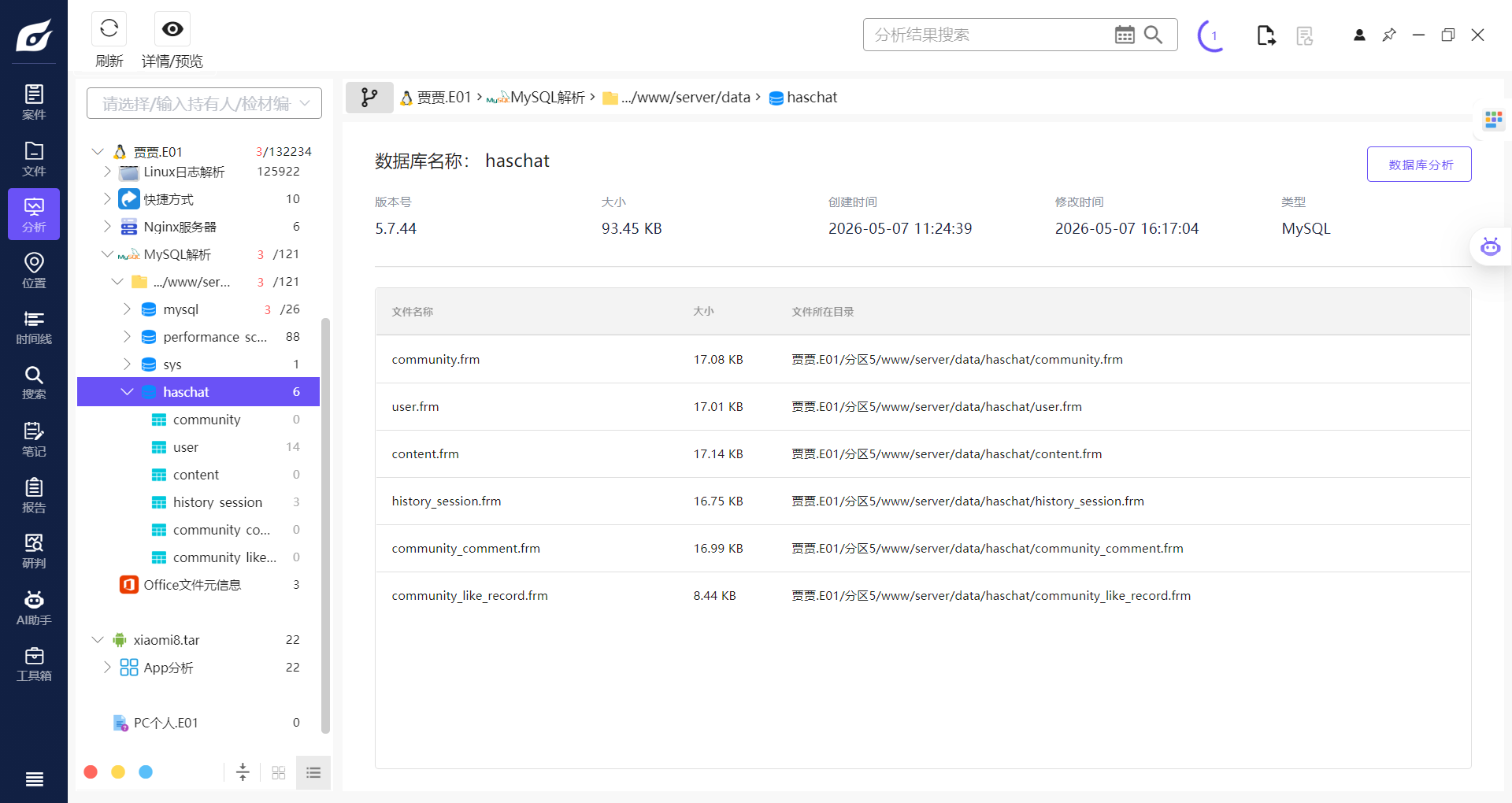Expand the 快捷方式 tree node
This screenshot has width=1512, height=803.
click(107, 198)
